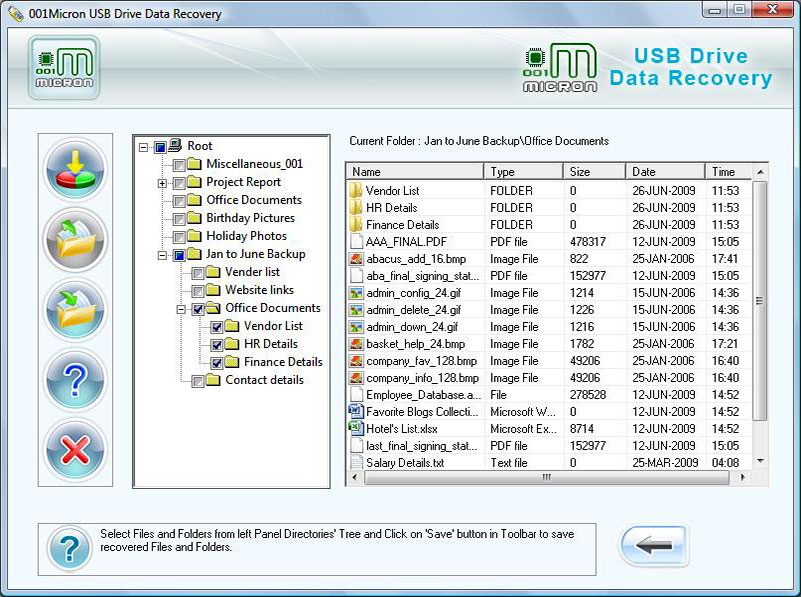The image size is (801, 597).
Task: Click the Save download-arrow toolbar icon
Action: tap(75, 170)
